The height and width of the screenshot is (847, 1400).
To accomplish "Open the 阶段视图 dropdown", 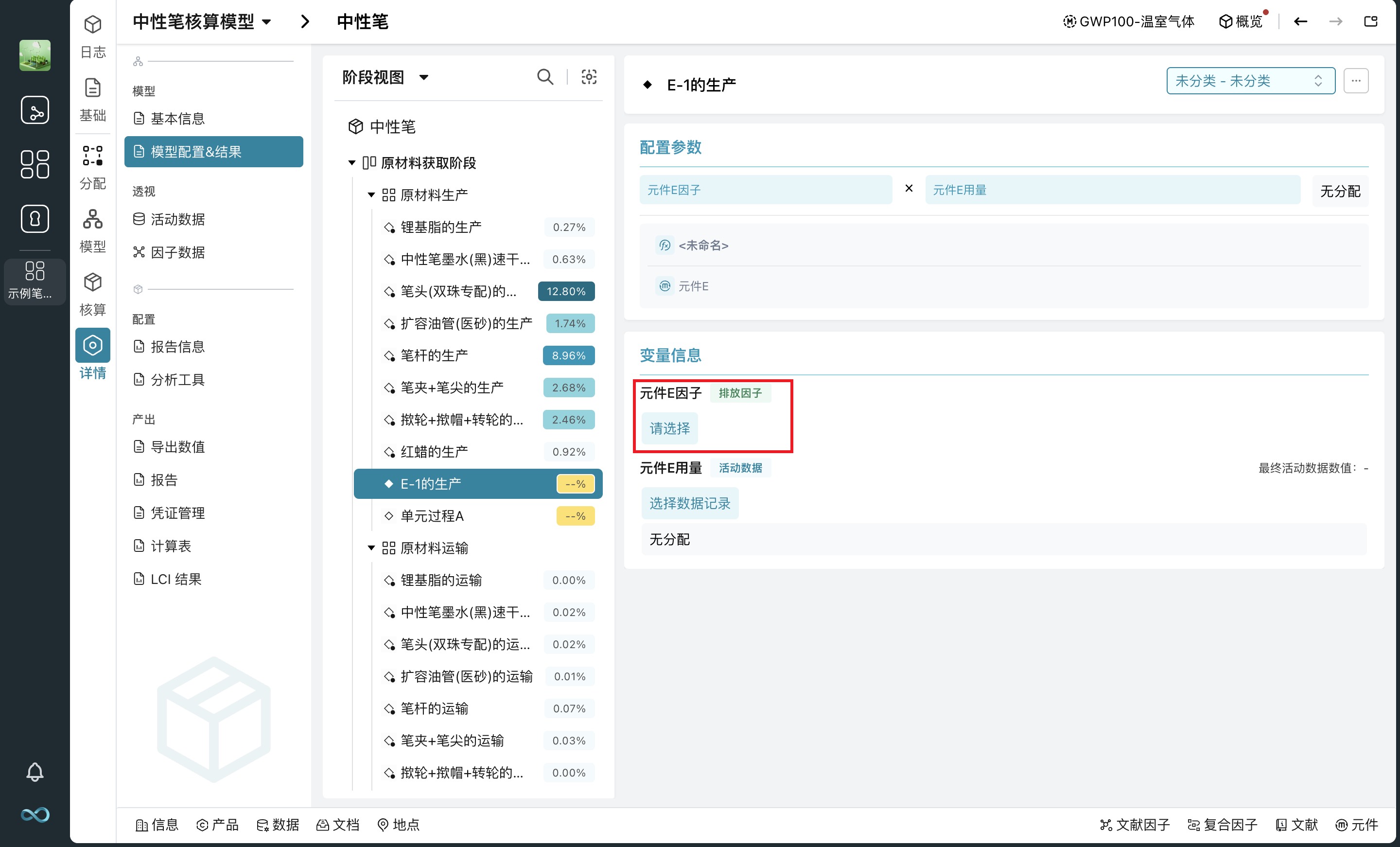I will pyautogui.click(x=423, y=77).
